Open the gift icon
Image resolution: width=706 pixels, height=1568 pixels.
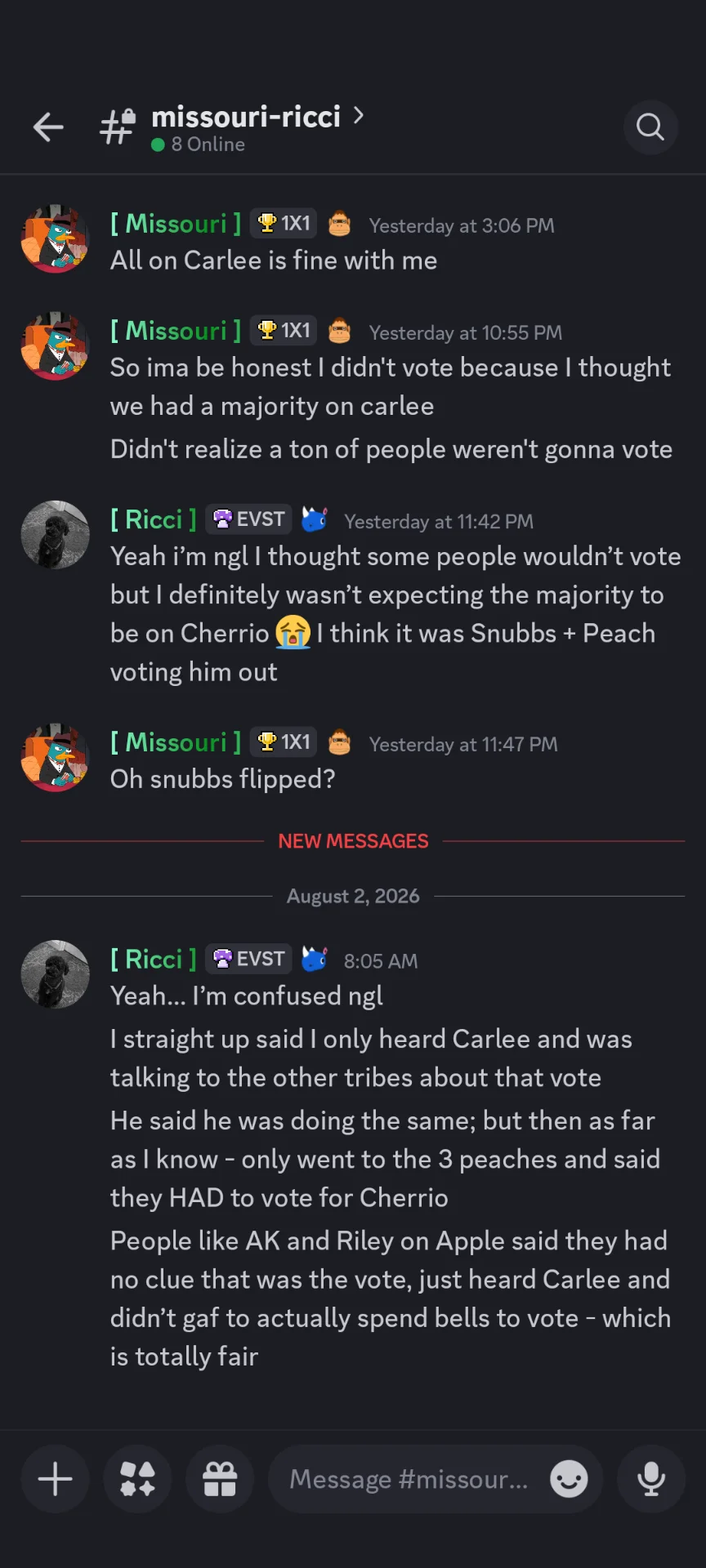point(220,1479)
